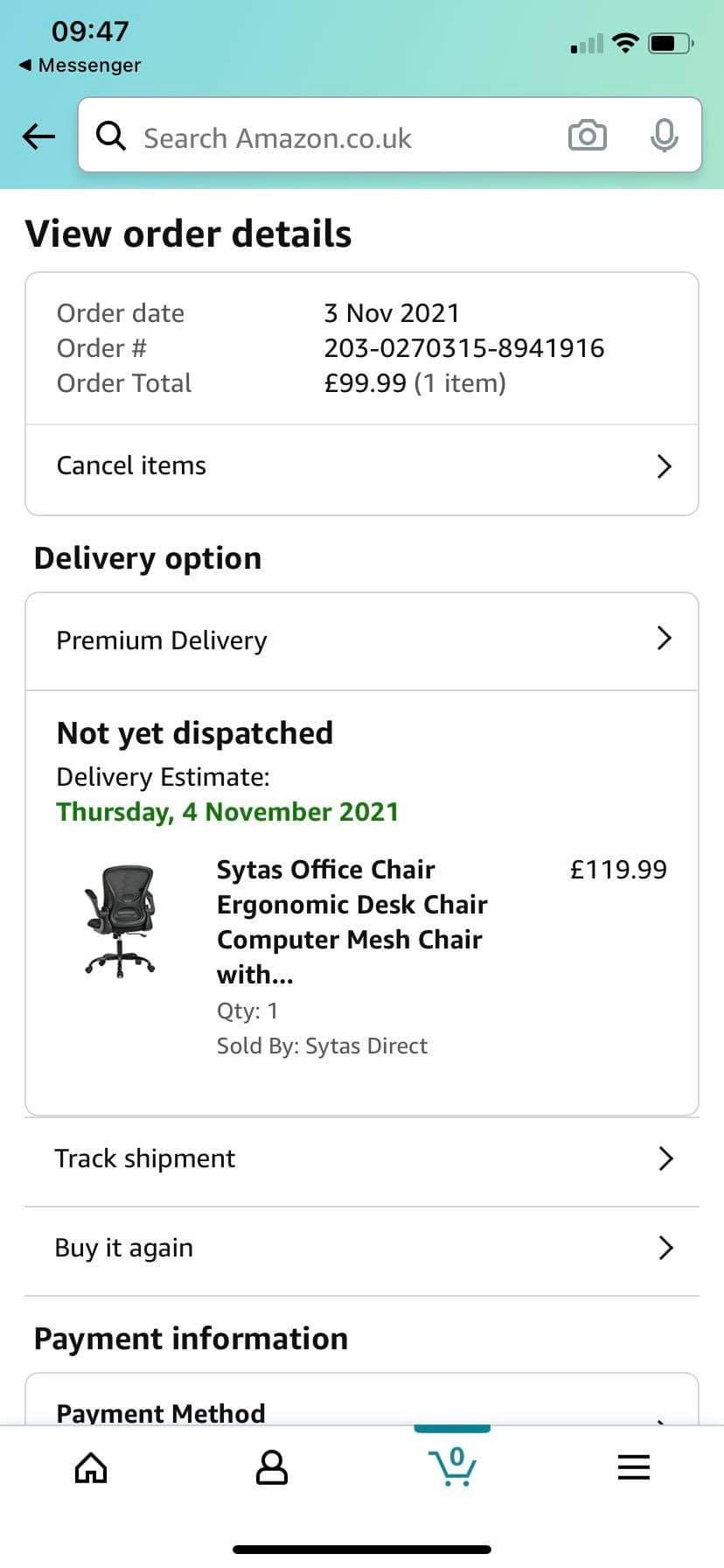
Task: Expand Cancel items chevron
Action: pyautogui.click(x=664, y=466)
